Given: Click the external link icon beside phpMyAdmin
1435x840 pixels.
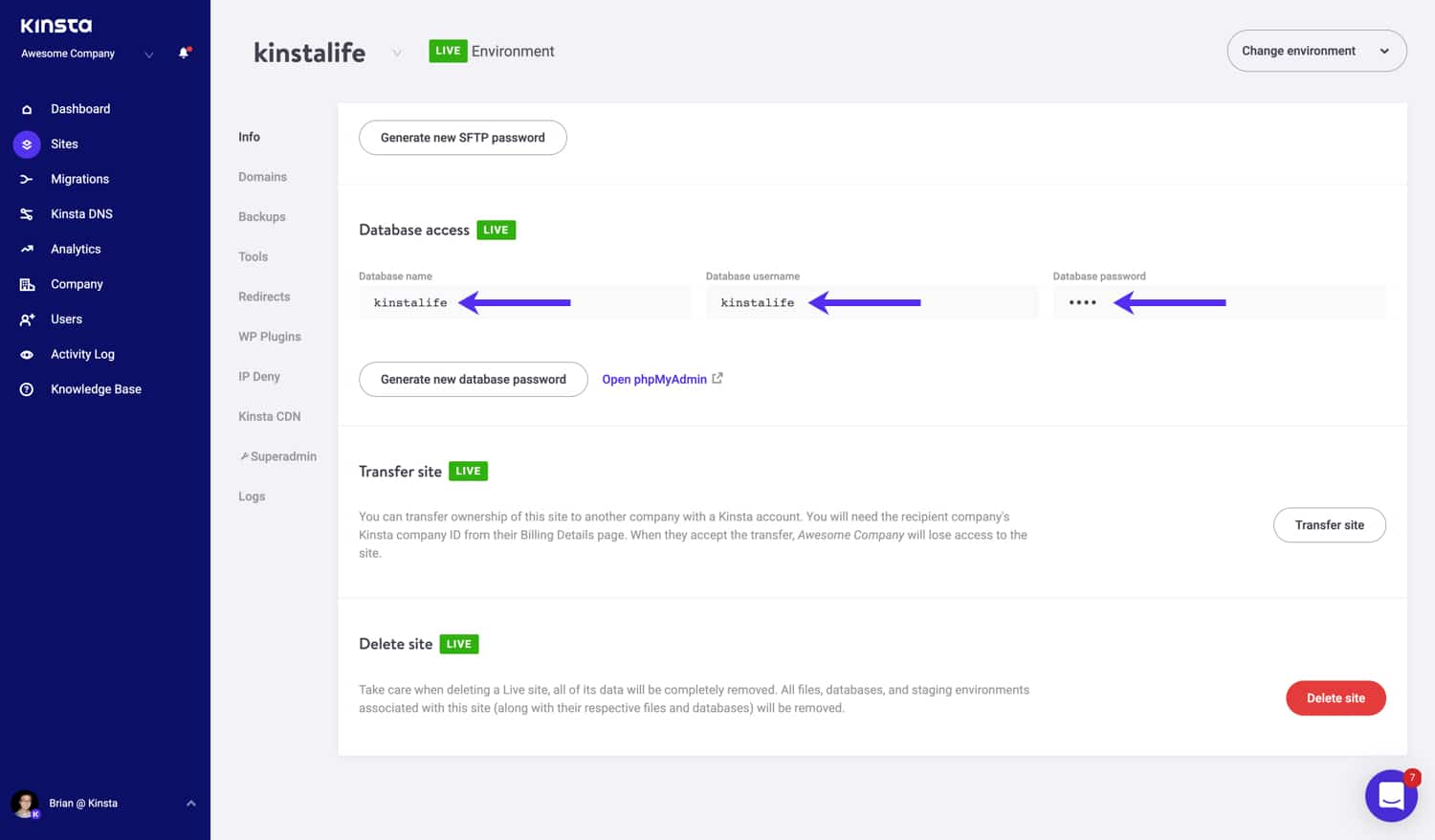Looking at the screenshot, I should coord(717,379).
